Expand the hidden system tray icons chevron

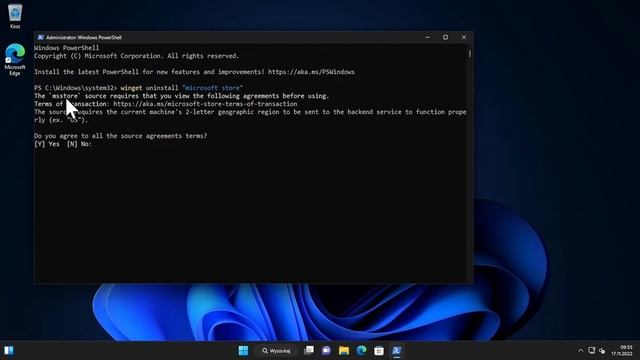coord(580,351)
